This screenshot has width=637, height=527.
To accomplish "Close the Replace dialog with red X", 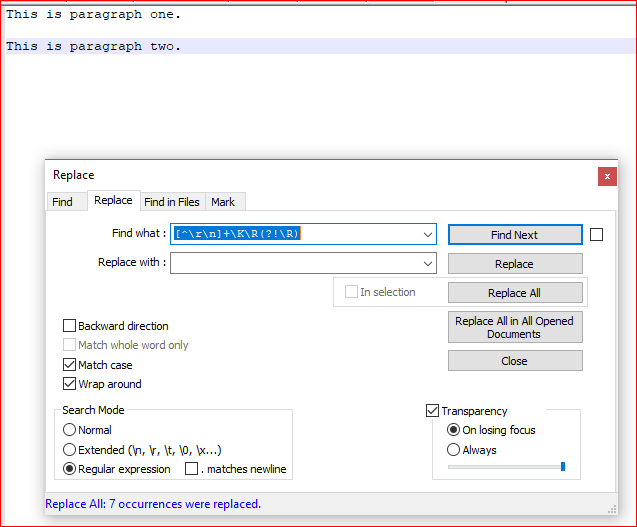I will coord(607,176).
